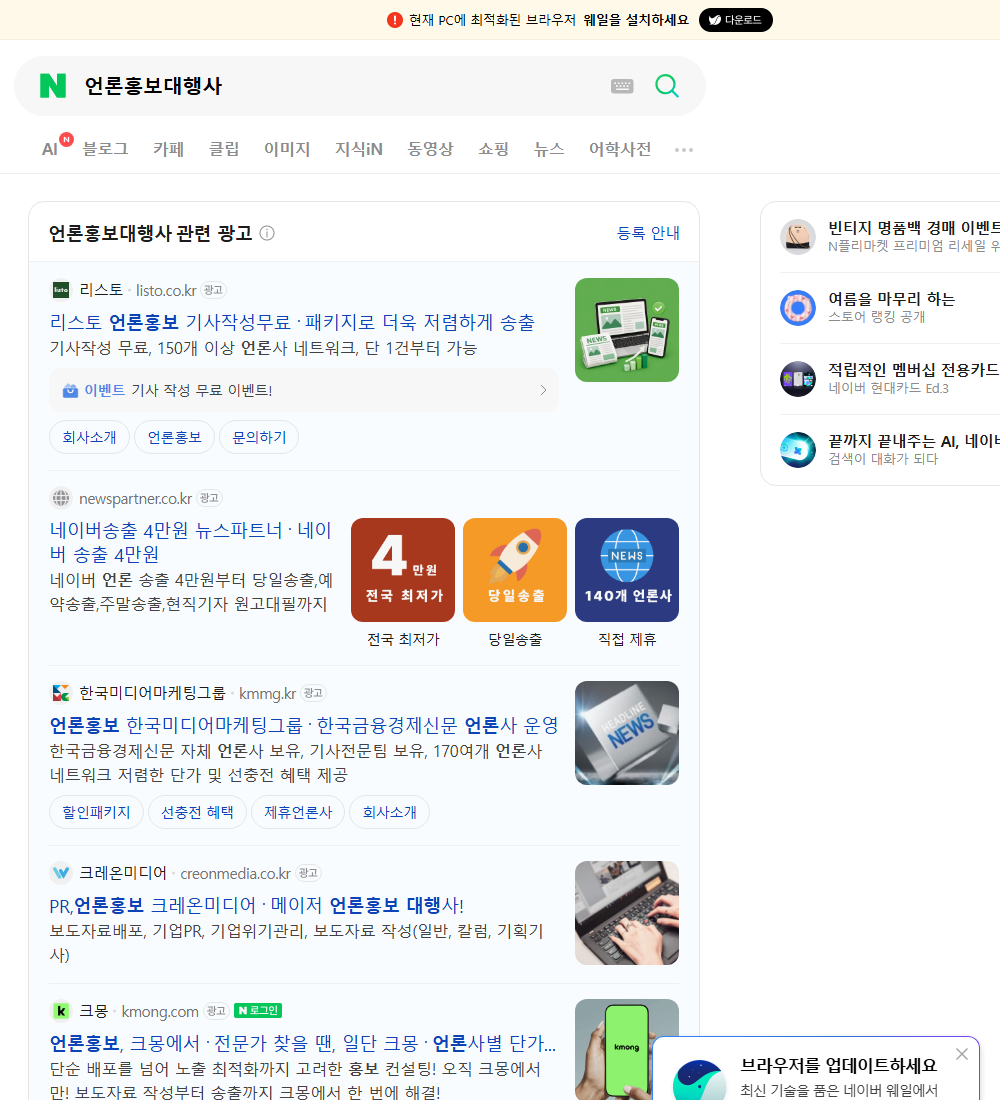Image resolution: width=1000 pixels, height=1100 pixels.
Task: Click the 네이버 현대카드 promo icon
Action: 798,379
